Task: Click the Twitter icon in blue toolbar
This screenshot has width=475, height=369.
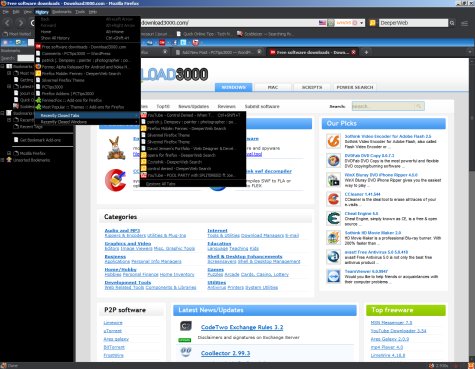Action: (183, 43)
